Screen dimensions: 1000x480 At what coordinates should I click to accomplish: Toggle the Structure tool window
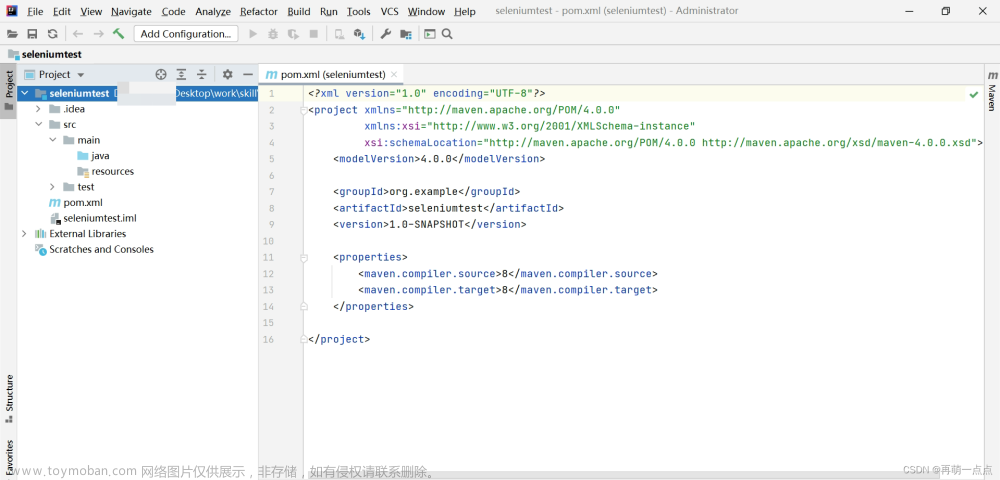9,394
